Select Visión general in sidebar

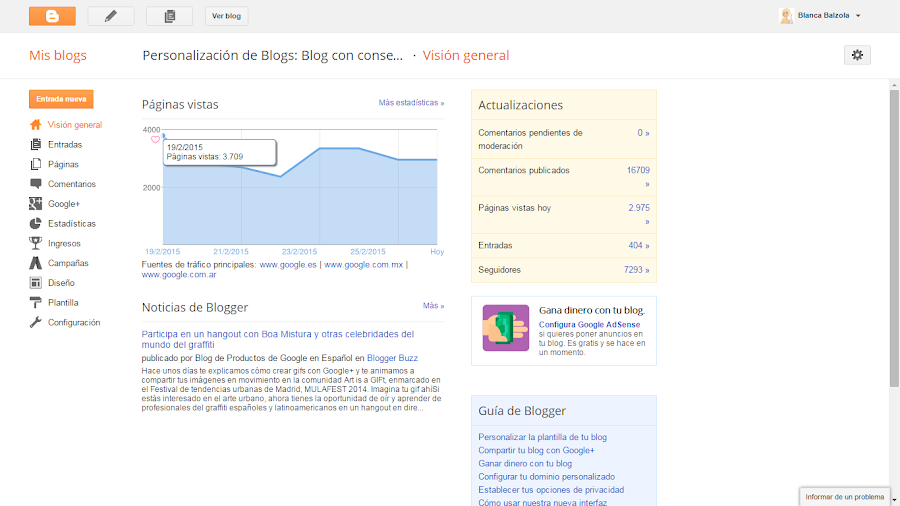75,124
